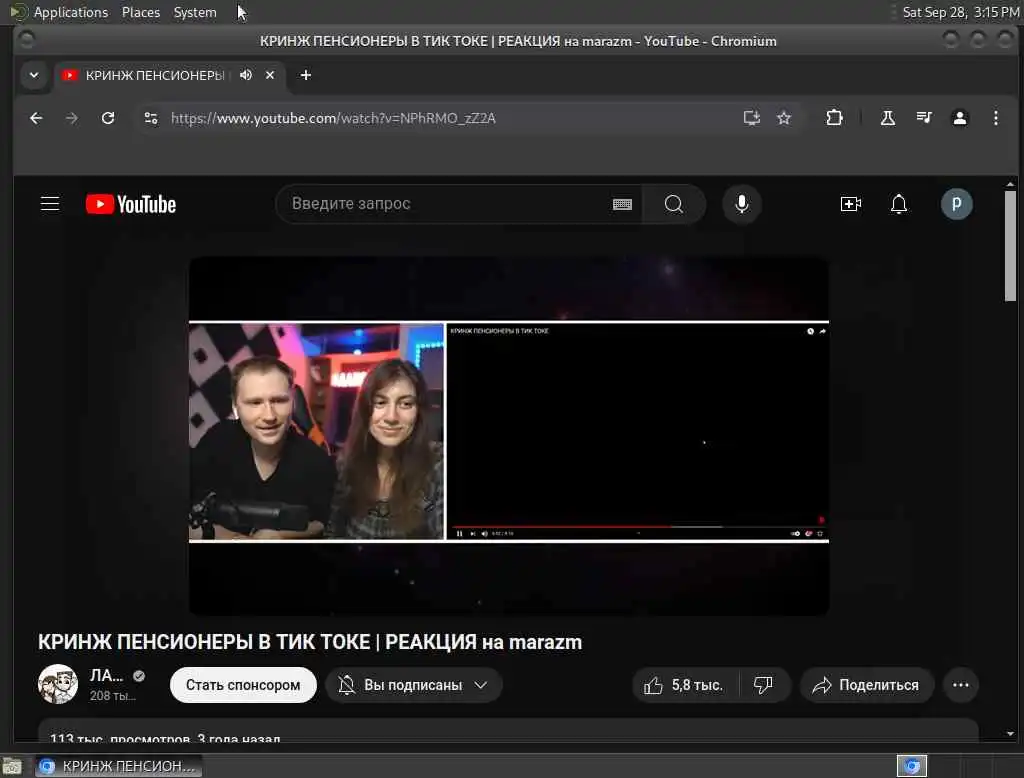
Task: Open the clock showing Sat Sep 28
Action: coord(960,12)
